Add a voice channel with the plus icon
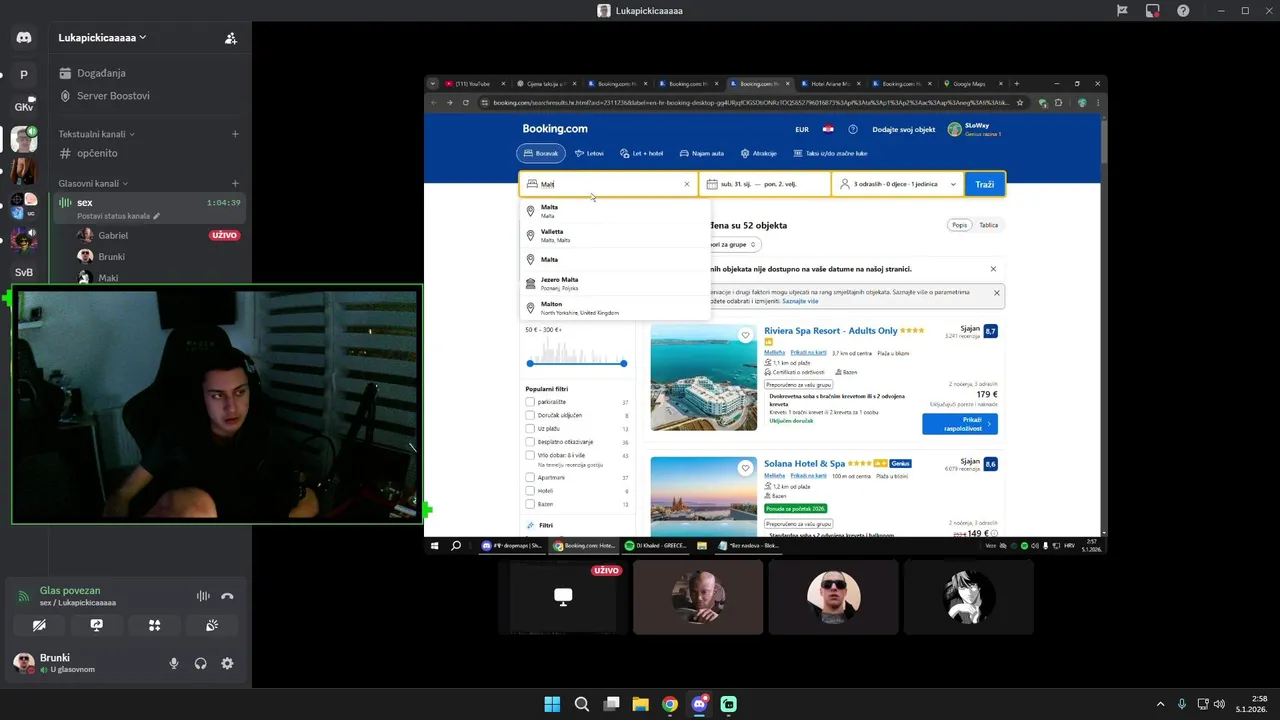1280x720 pixels. point(235,183)
